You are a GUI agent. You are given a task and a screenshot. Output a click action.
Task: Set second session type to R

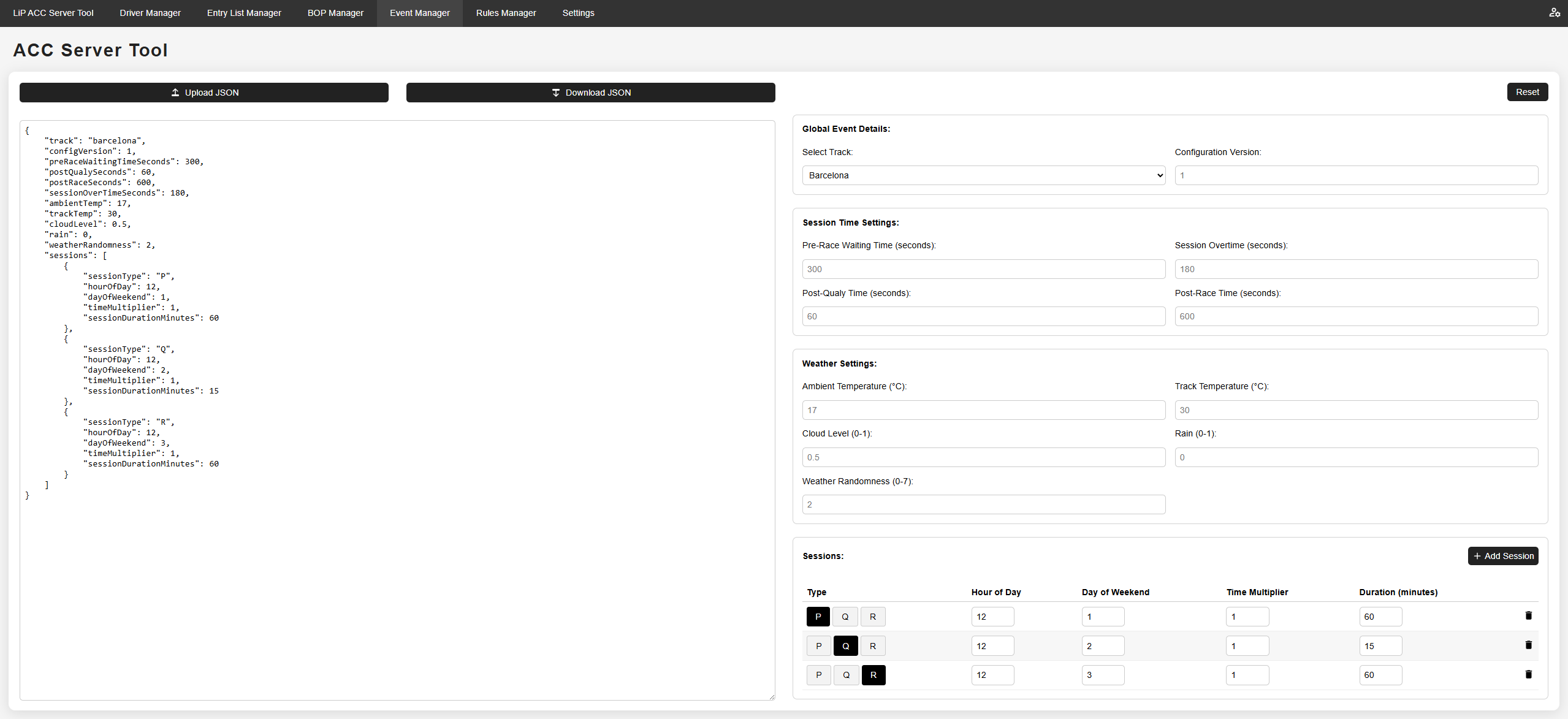[873, 646]
